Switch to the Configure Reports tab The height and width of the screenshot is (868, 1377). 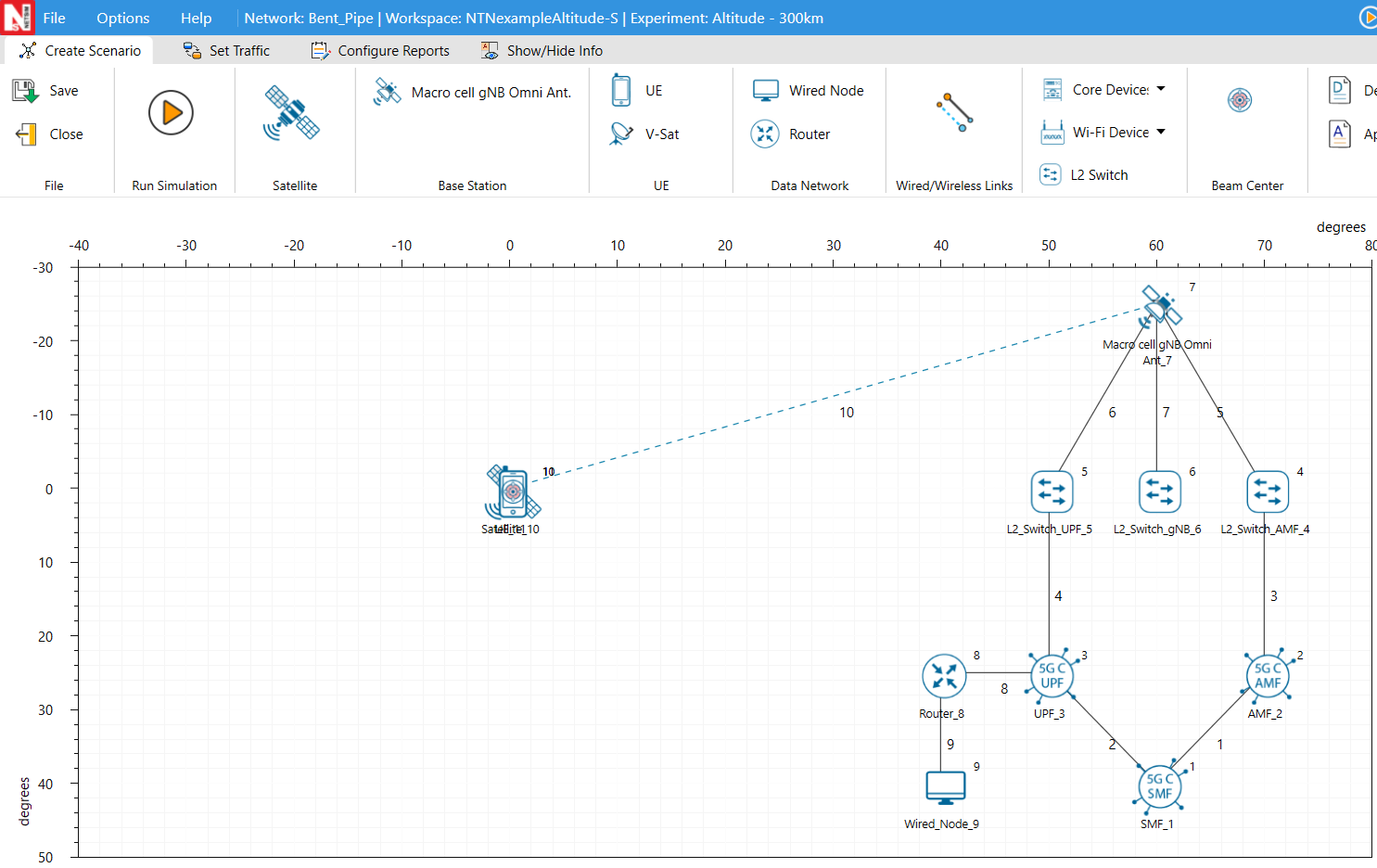tap(381, 51)
